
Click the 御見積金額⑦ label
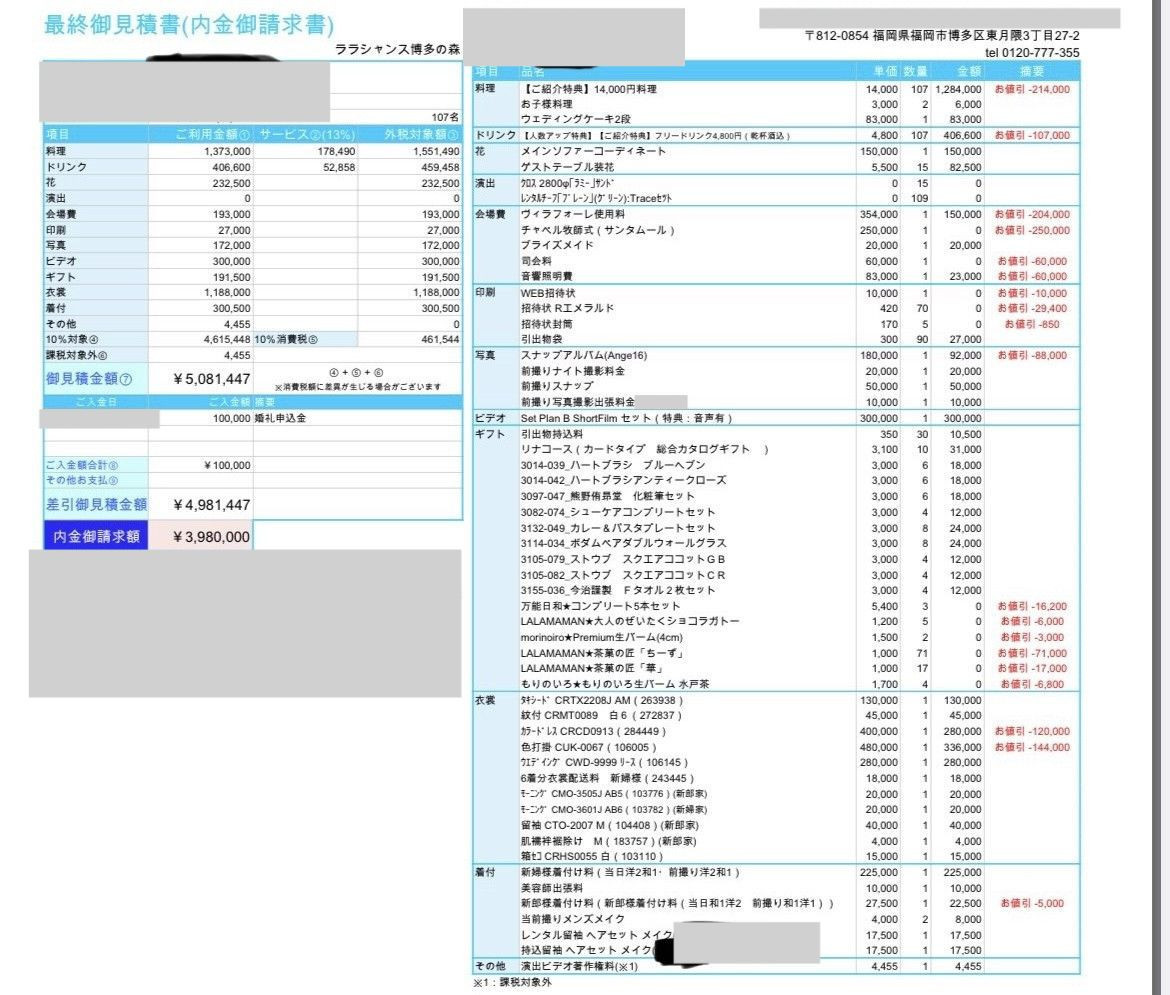point(89,378)
